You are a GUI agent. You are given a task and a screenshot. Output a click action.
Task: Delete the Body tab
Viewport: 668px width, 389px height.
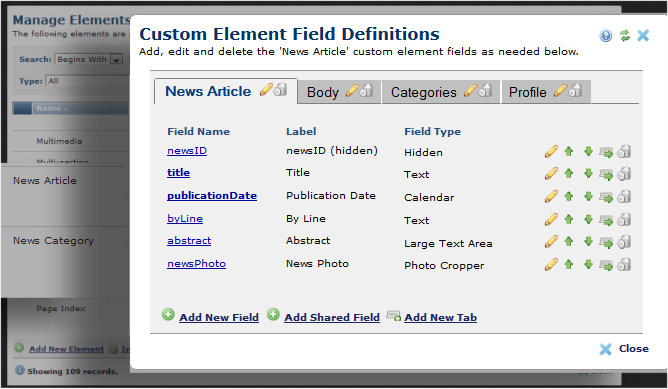pos(366,90)
